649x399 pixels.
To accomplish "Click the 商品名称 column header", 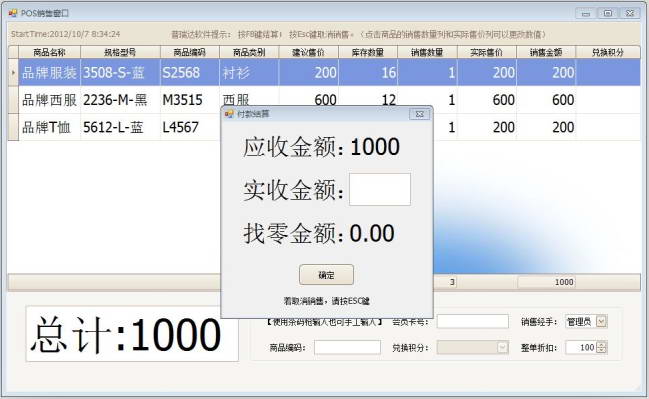I will [50, 52].
